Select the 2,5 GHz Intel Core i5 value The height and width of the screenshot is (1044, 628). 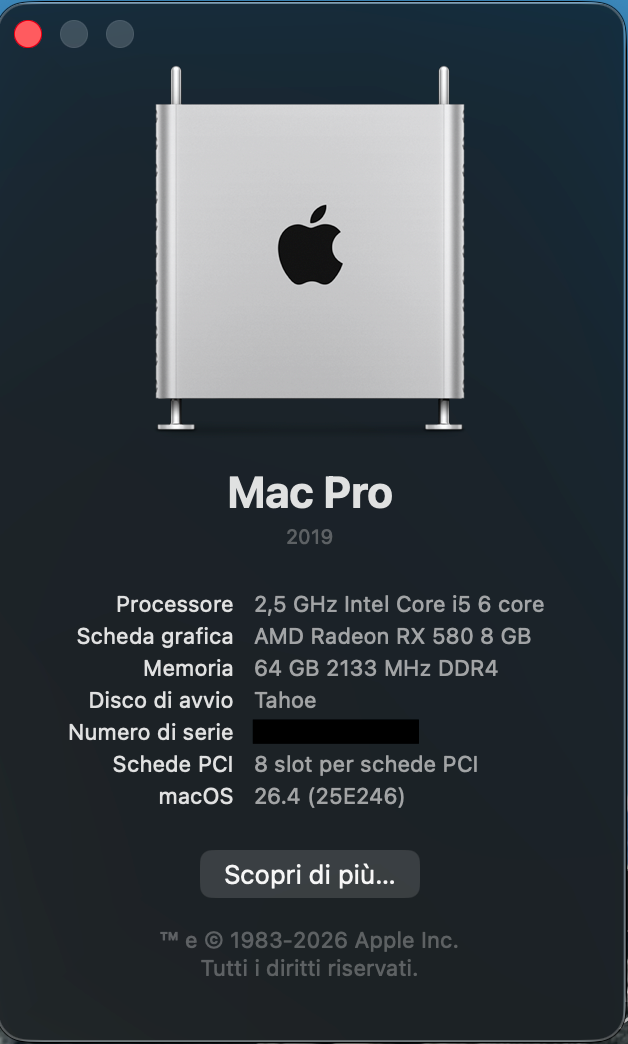[x=399, y=604]
